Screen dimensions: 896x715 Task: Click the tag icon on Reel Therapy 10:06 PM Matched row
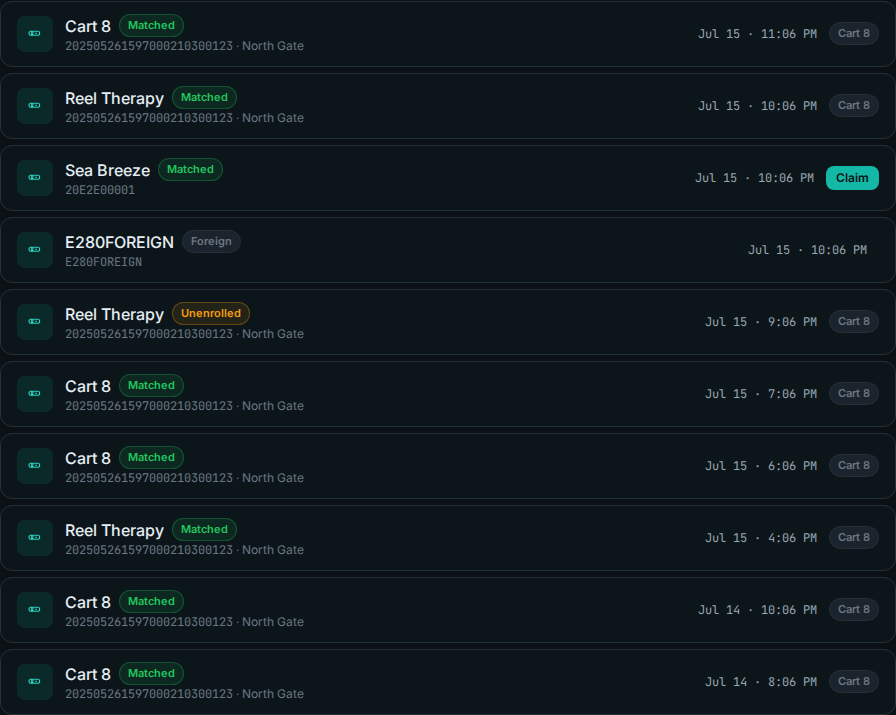tap(35, 106)
